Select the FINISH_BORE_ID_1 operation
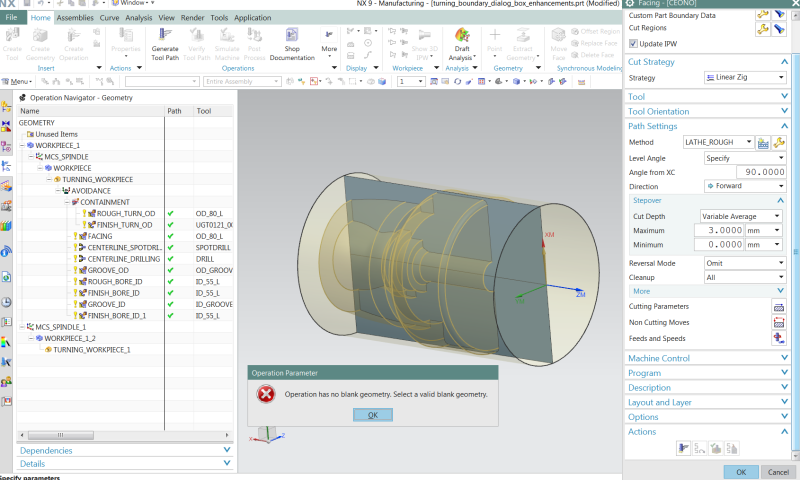The height and width of the screenshot is (480, 800). click(x=116, y=316)
